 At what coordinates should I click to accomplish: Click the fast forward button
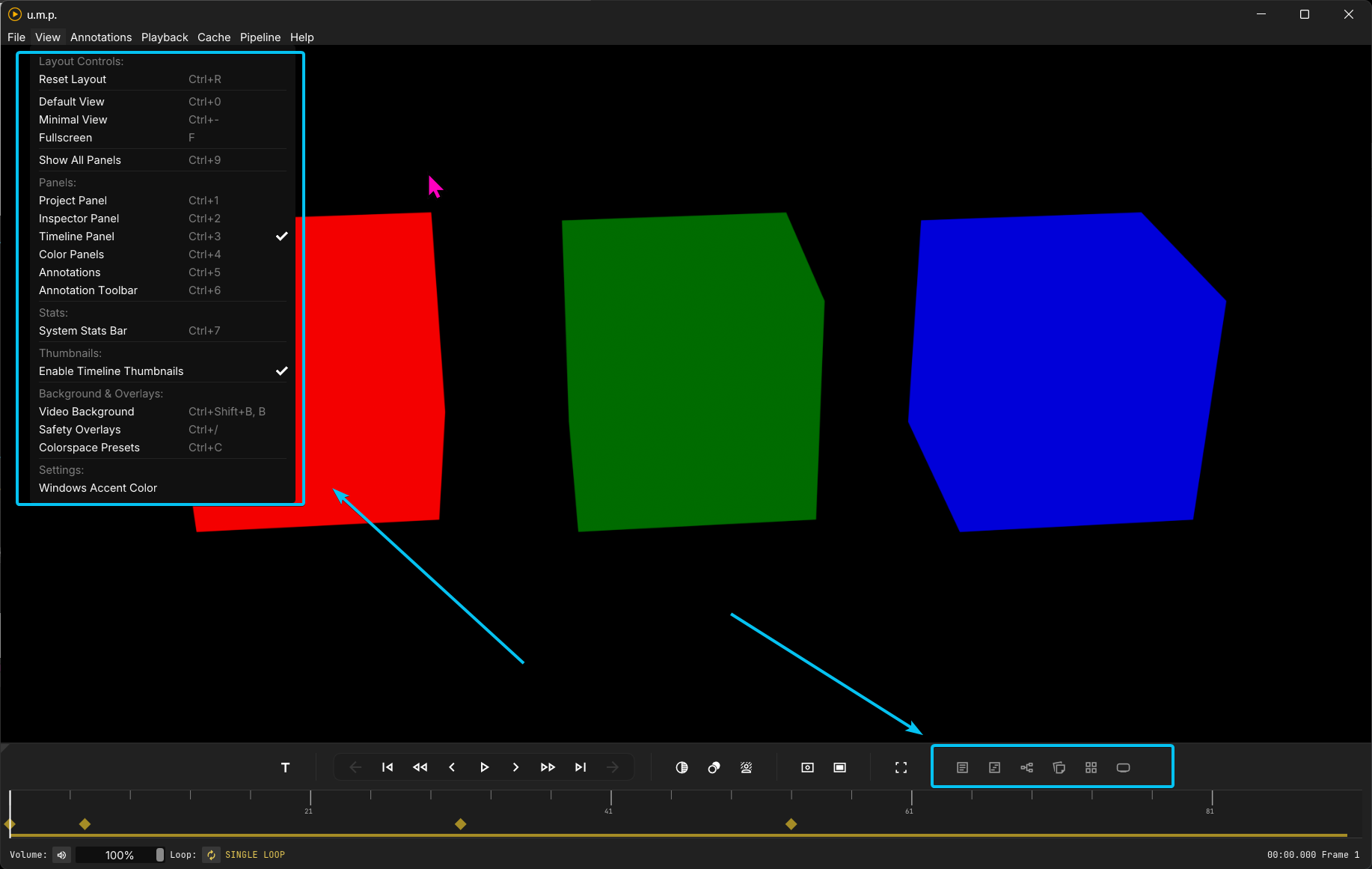click(548, 767)
